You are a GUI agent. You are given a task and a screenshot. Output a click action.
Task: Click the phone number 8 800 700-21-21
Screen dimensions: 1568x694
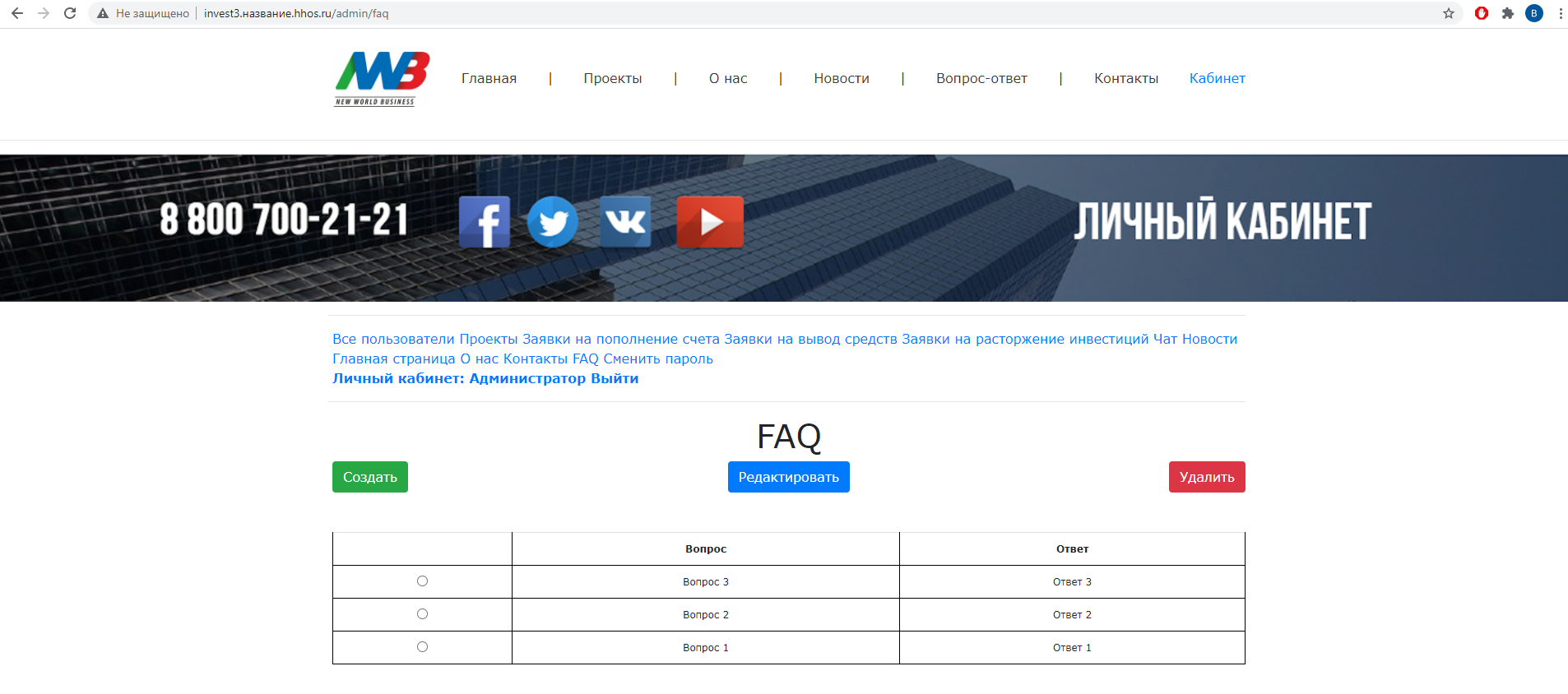click(x=284, y=220)
